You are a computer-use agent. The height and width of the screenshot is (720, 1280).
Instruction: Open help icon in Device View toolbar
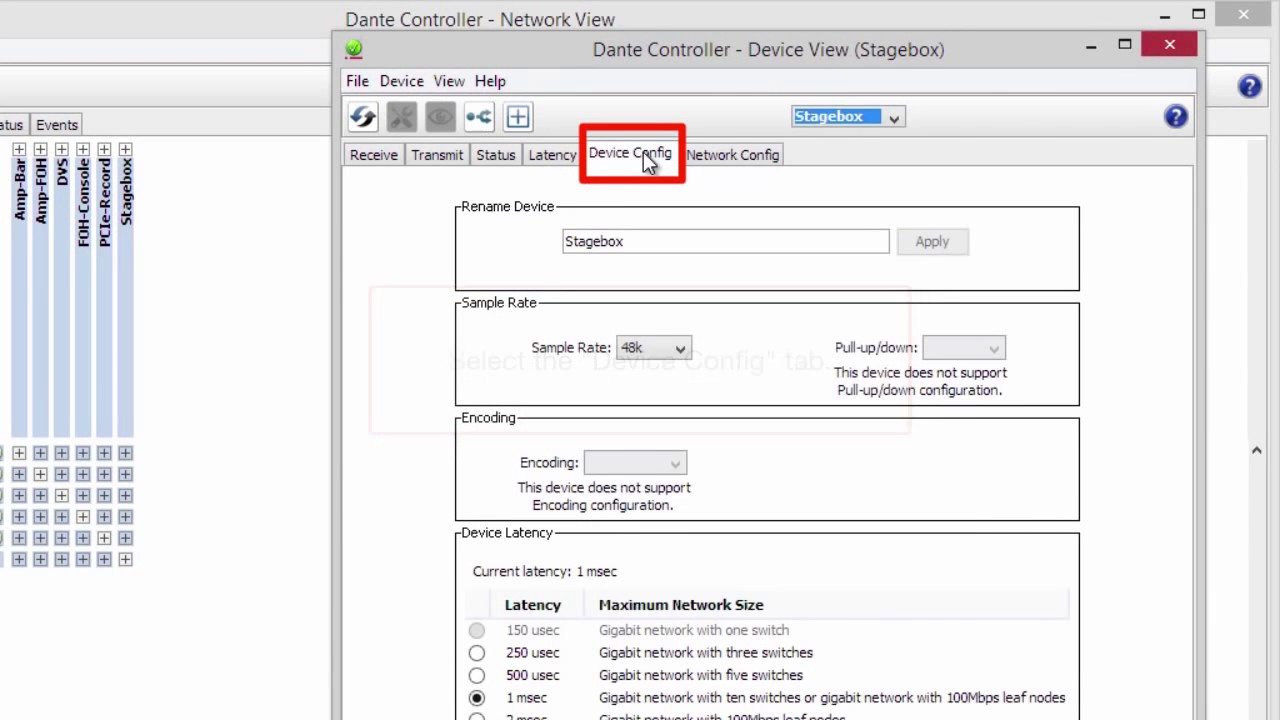(1176, 117)
